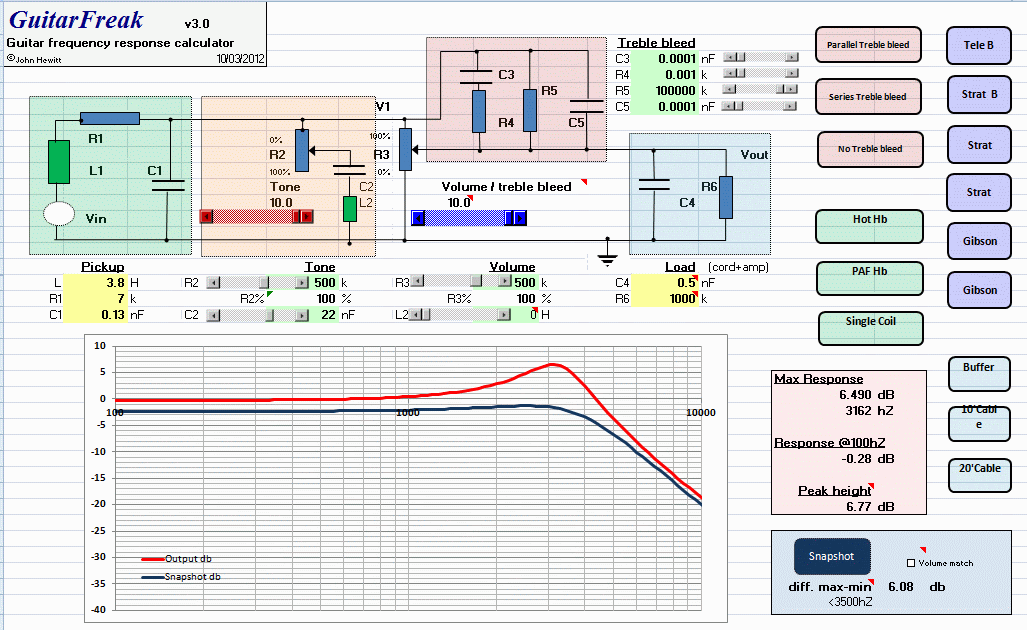Load the Tele B pickup preset
The height and width of the screenshot is (630, 1027).
click(x=979, y=45)
